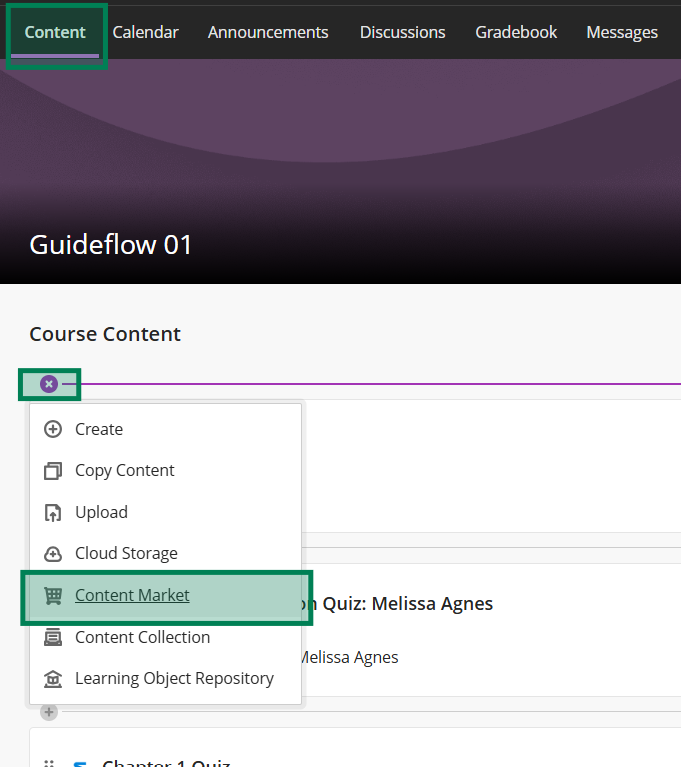Open the Gradebook tab
Screen dimensions: 681x767
(516, 32)
